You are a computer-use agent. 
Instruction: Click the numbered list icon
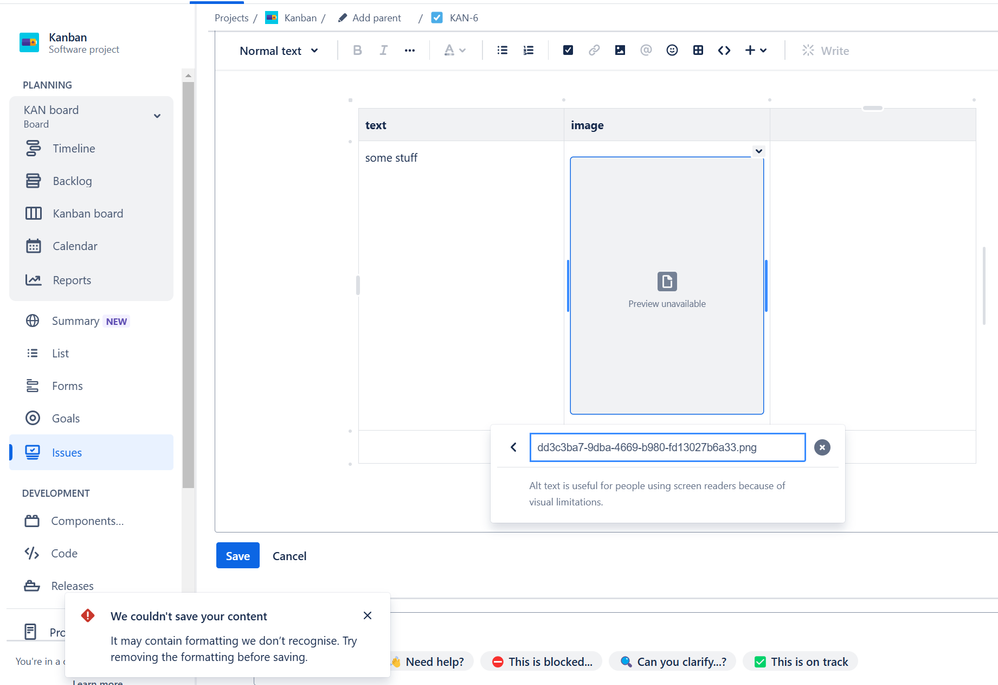529,51
